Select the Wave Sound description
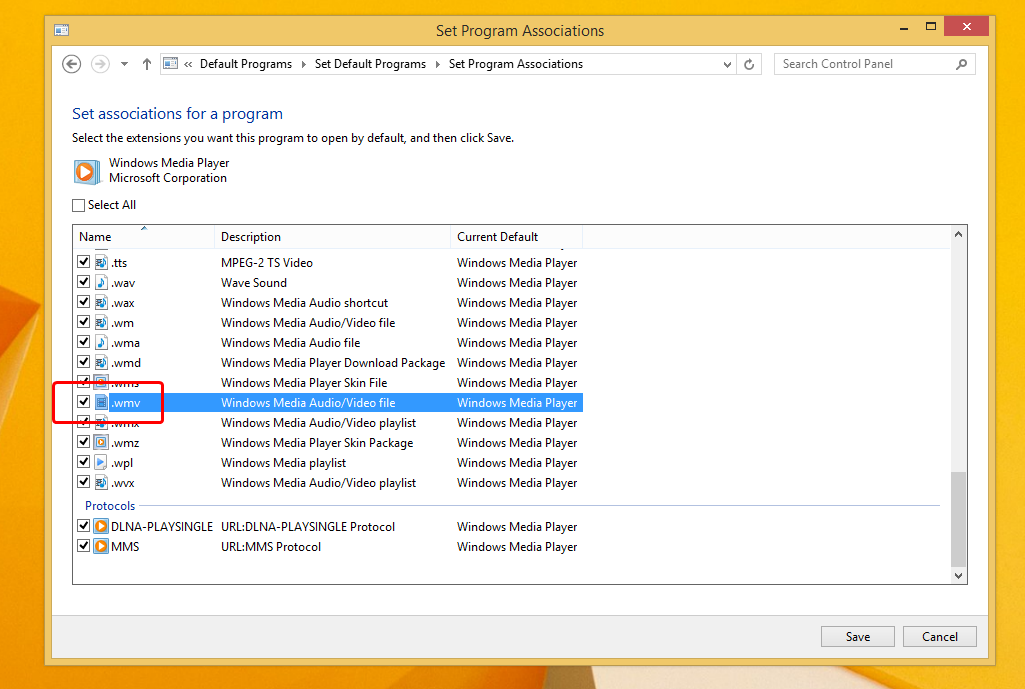 coord(254,282)
